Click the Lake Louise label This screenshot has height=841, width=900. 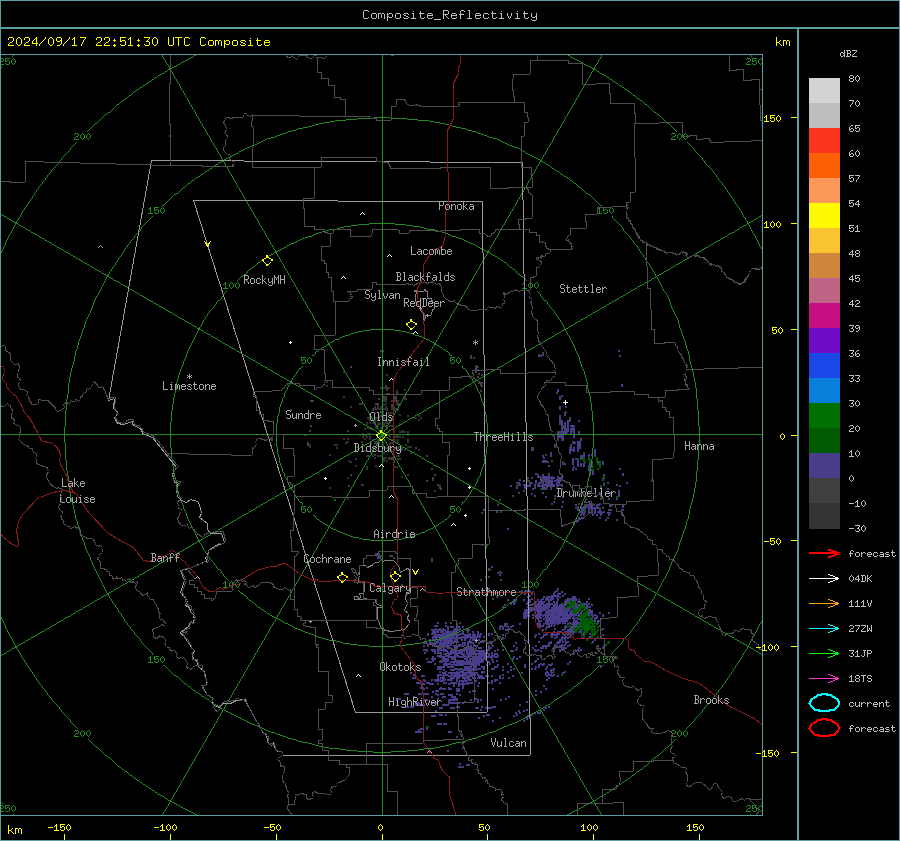click(x=77, y=491)
